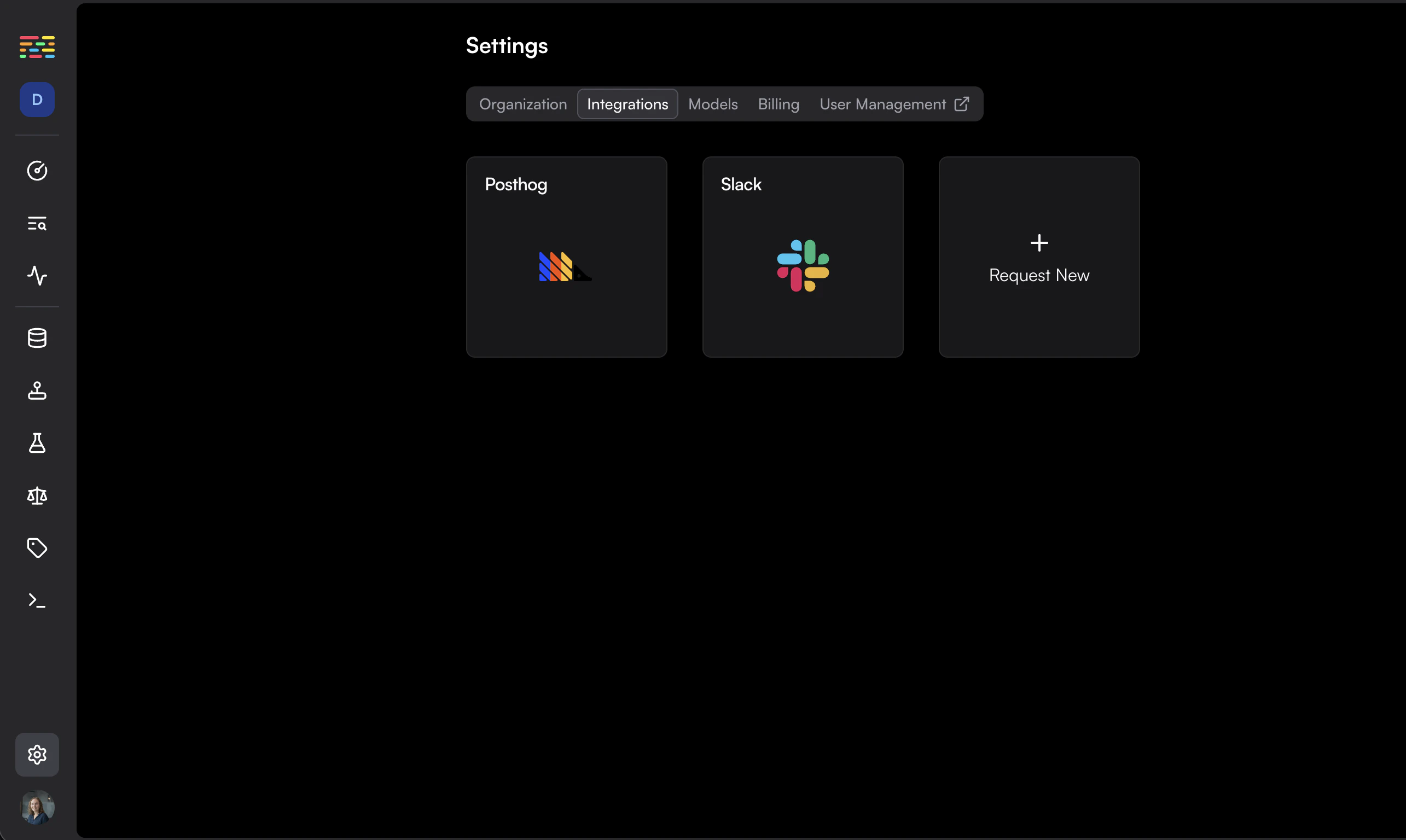
Task: Open the datasets database icon
Action: [37, 338]
